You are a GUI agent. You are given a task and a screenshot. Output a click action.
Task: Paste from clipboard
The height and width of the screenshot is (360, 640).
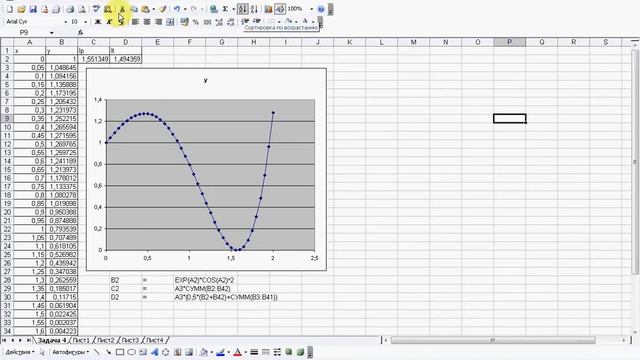pos(145,9)
